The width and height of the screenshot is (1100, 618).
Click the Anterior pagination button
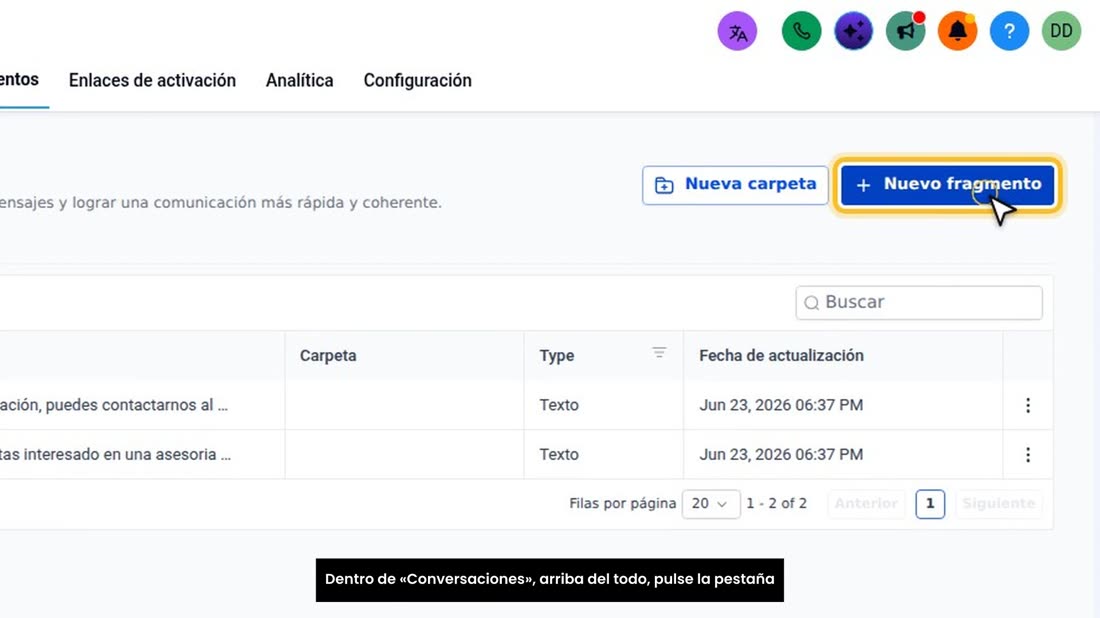click(866, 504)
